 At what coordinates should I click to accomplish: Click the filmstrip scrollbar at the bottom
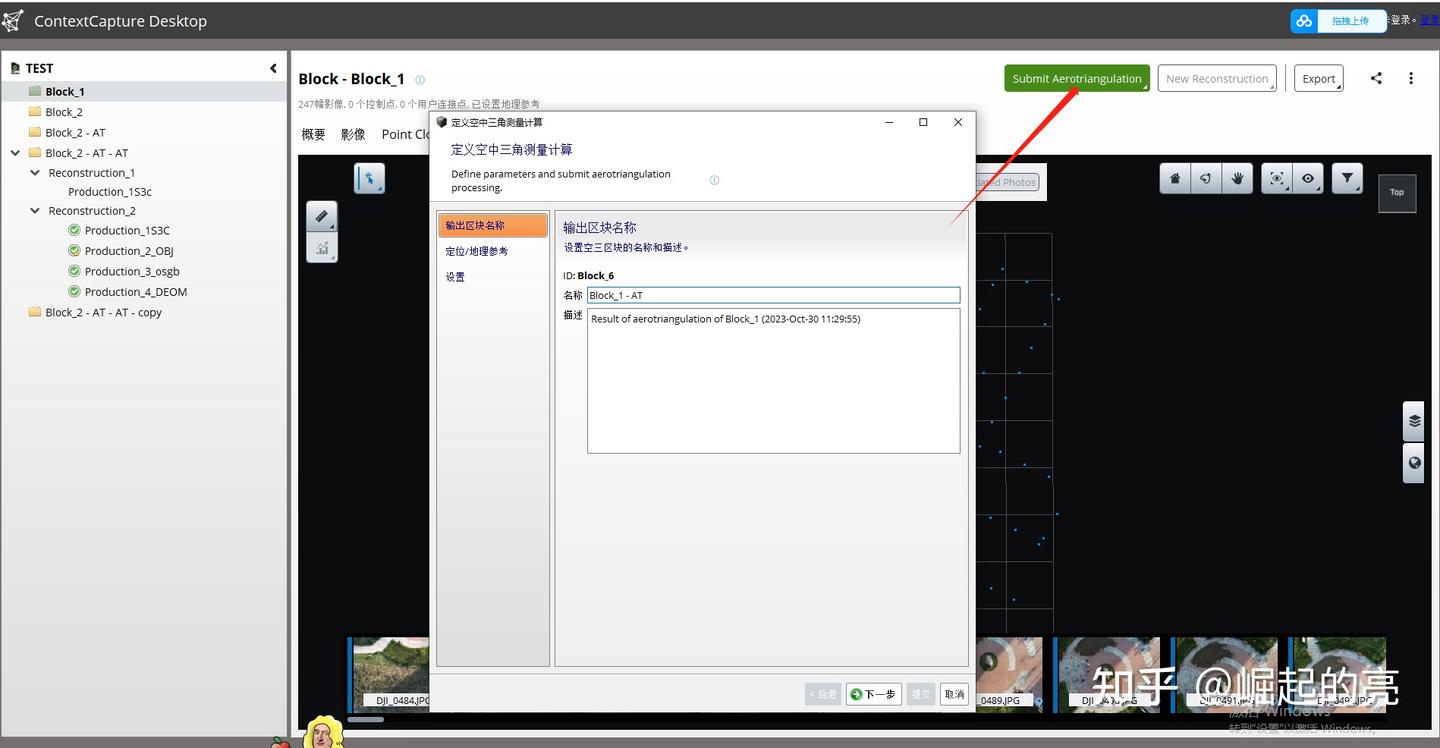pos(367,719)
